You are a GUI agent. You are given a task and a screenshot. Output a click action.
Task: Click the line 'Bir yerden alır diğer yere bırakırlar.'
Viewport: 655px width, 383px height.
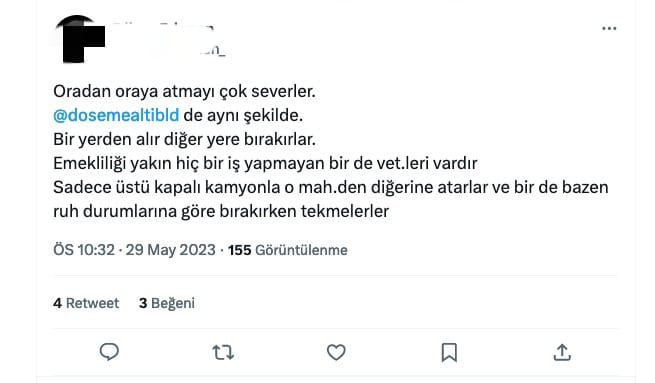(184, 139)
